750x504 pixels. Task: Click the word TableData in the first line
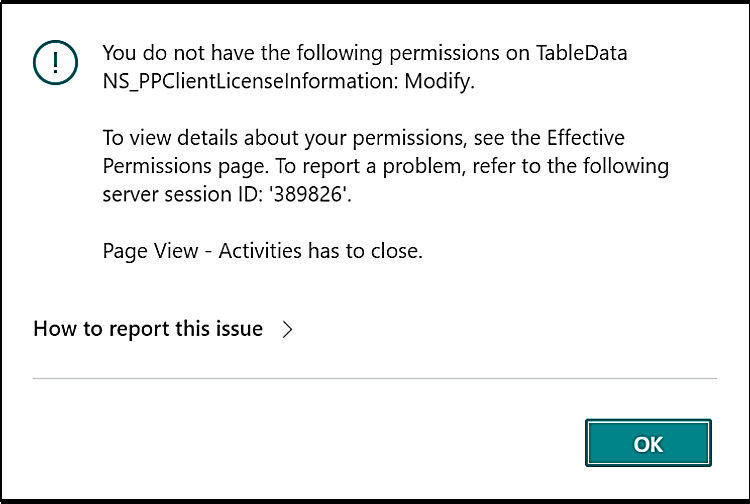coord(581,53)
